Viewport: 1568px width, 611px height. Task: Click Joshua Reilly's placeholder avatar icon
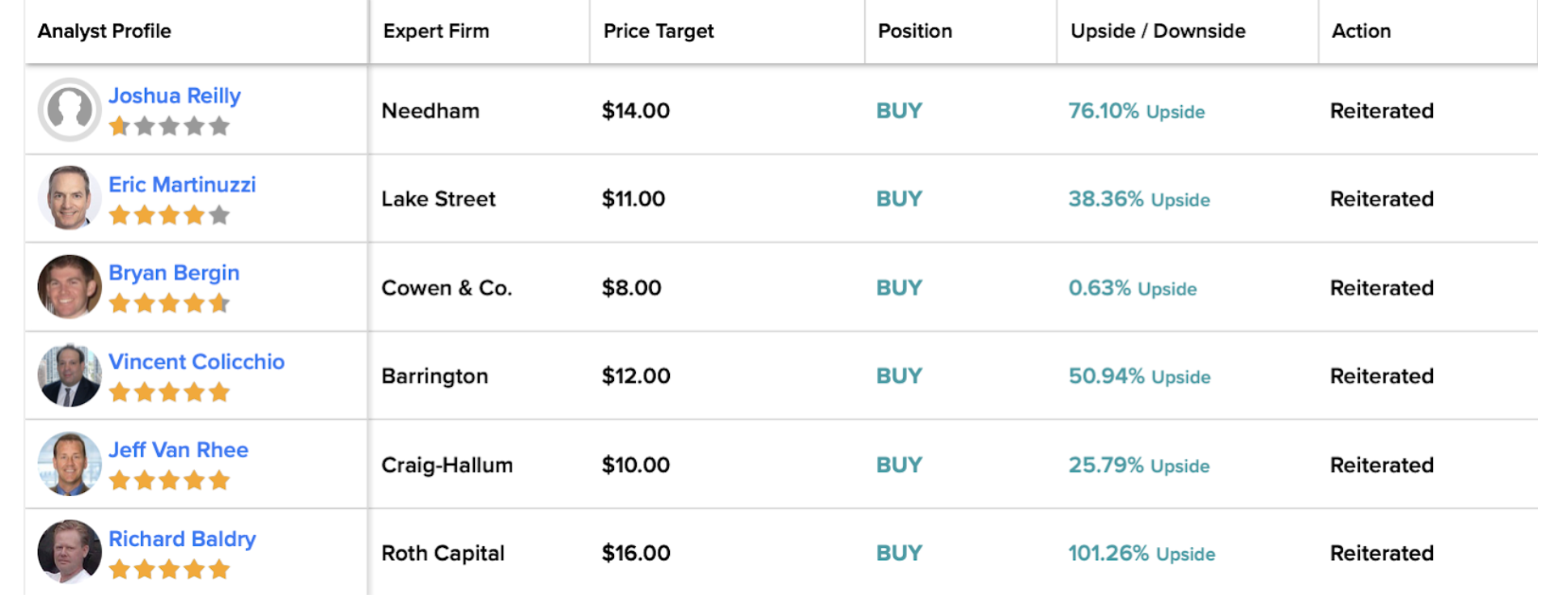click(70, 109)
